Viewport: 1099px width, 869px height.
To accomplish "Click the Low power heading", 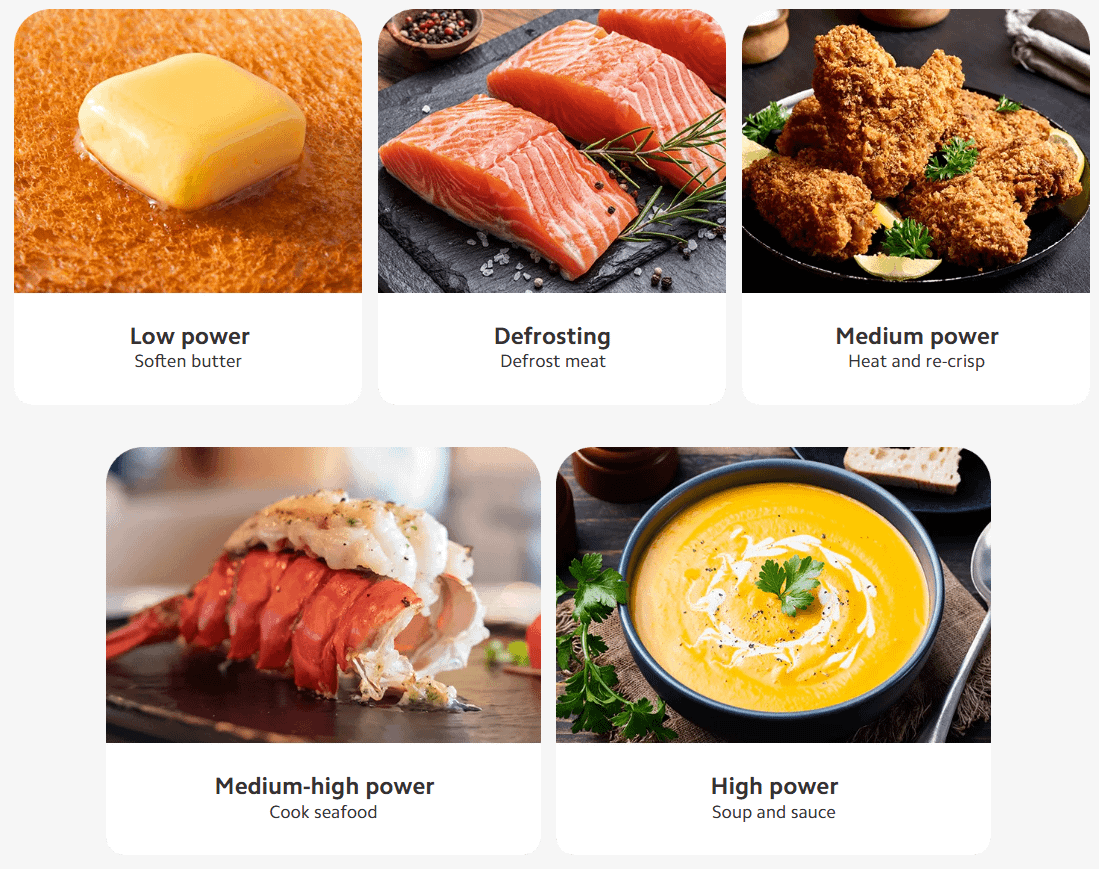I will pyautogui.click(x=189, y=336).
